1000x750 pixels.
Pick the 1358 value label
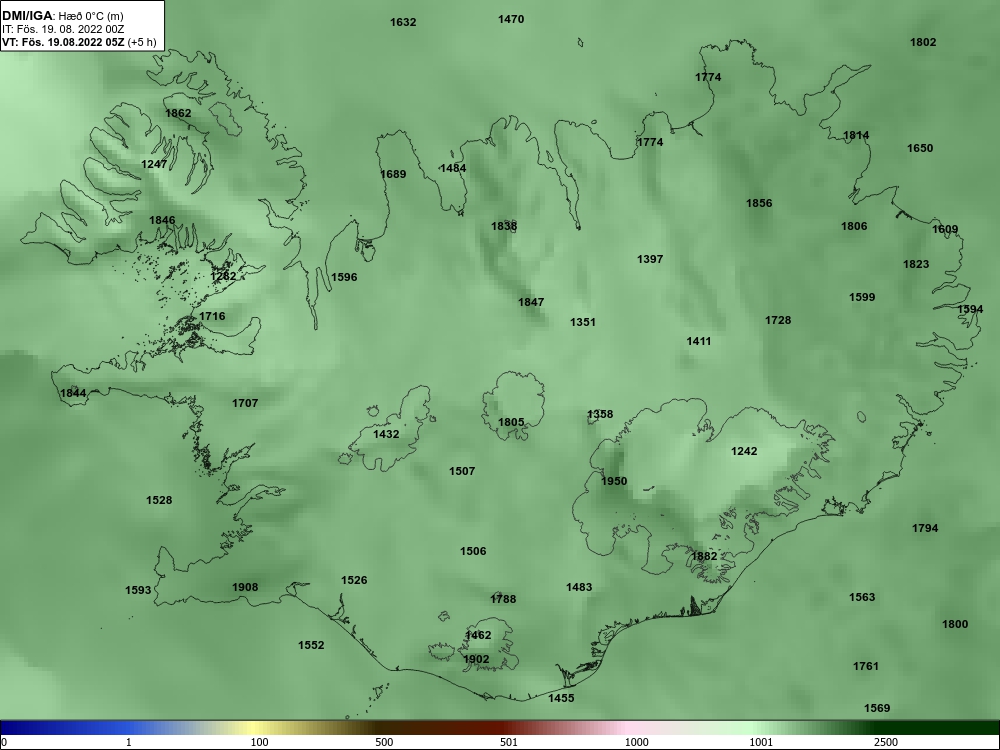pos(599,415)
